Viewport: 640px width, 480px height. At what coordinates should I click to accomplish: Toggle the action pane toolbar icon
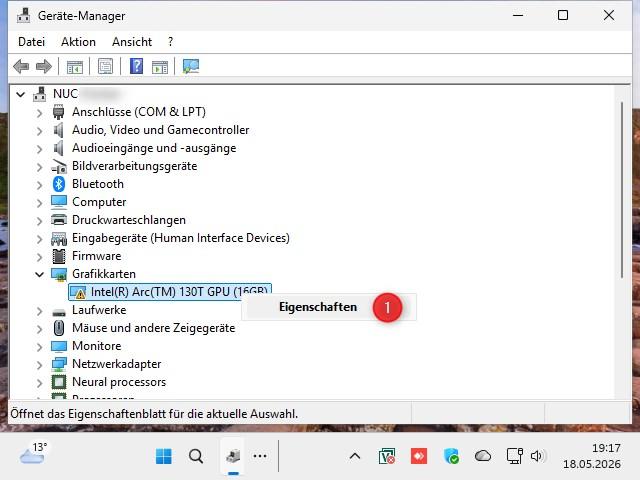[x=160, y=67]
